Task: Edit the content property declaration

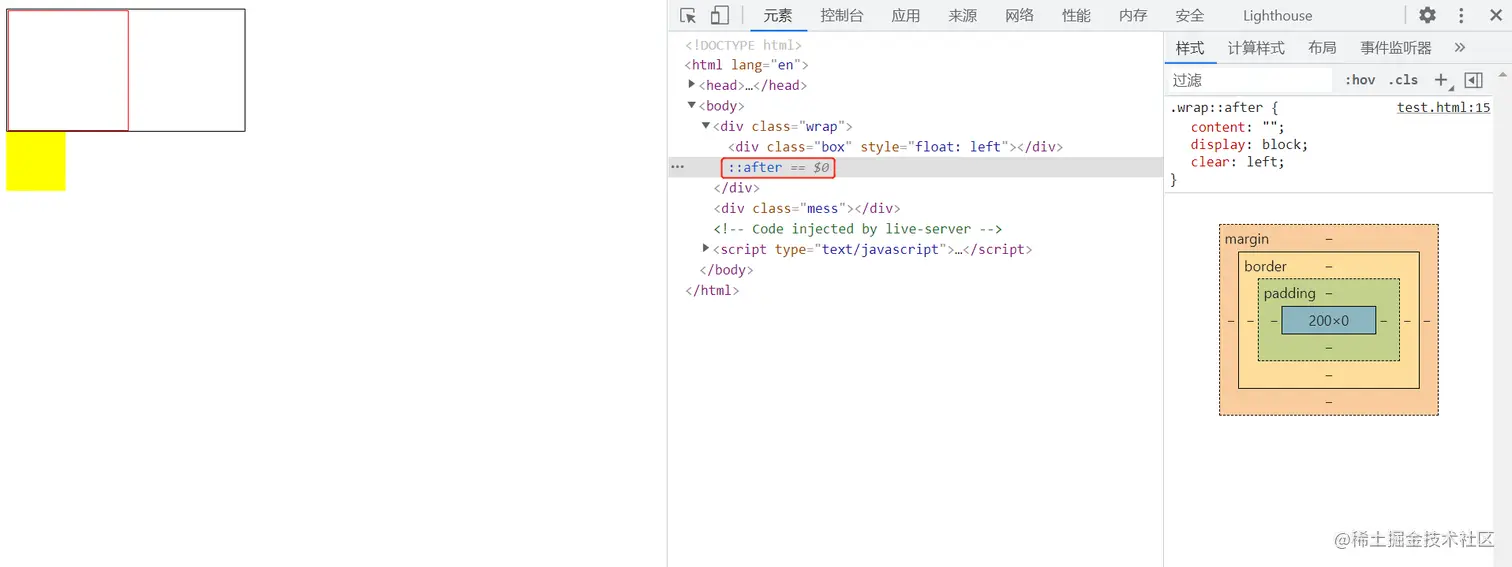Action: (1237, 127)
